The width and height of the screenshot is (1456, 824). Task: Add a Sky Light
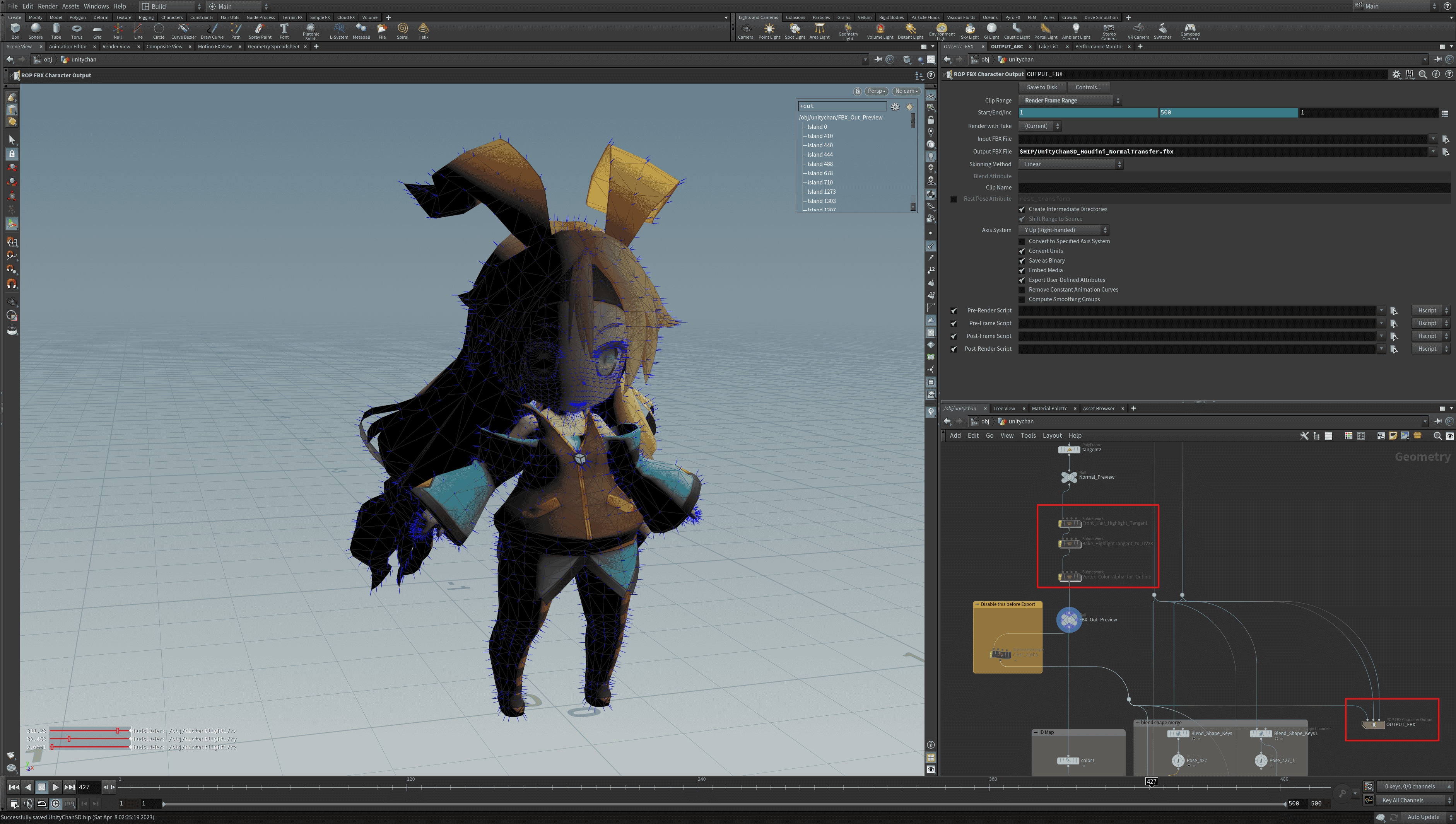click(x=970, y=31)
